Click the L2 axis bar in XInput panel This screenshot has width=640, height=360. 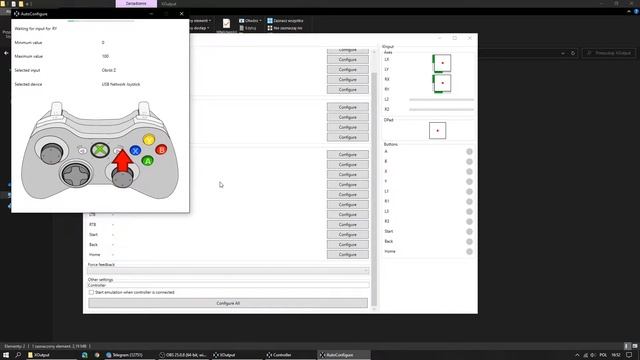point(442,99)
